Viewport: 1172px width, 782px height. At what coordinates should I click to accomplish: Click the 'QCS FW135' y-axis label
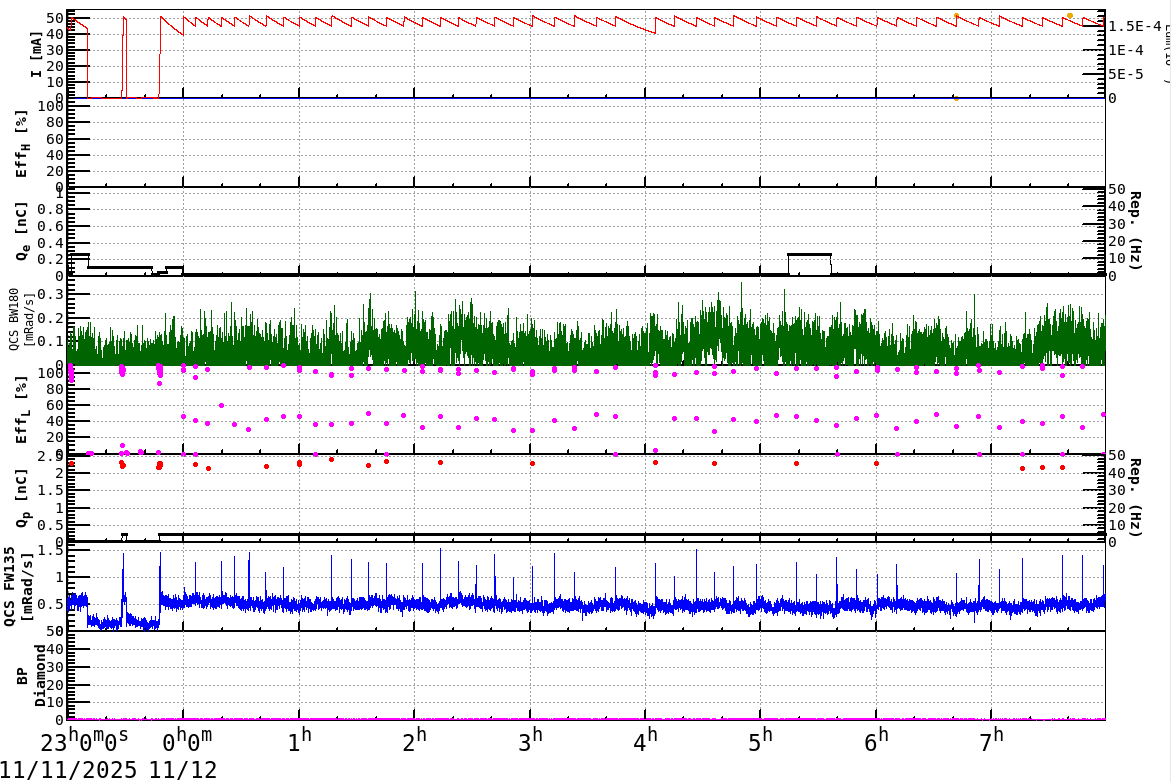[x=22, y=587]
